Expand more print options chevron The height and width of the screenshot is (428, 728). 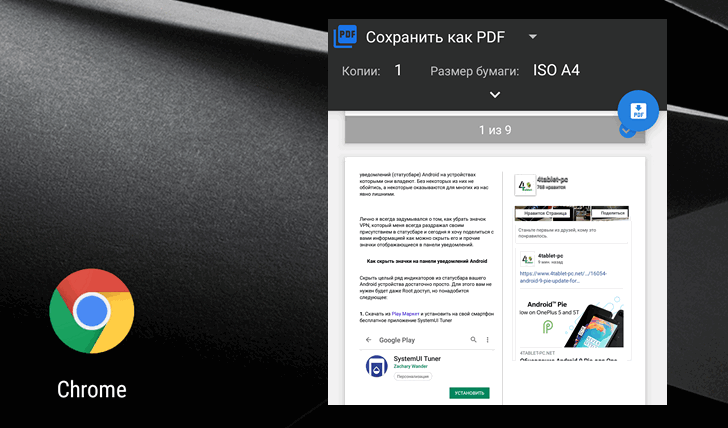click(x=495, y=95)
